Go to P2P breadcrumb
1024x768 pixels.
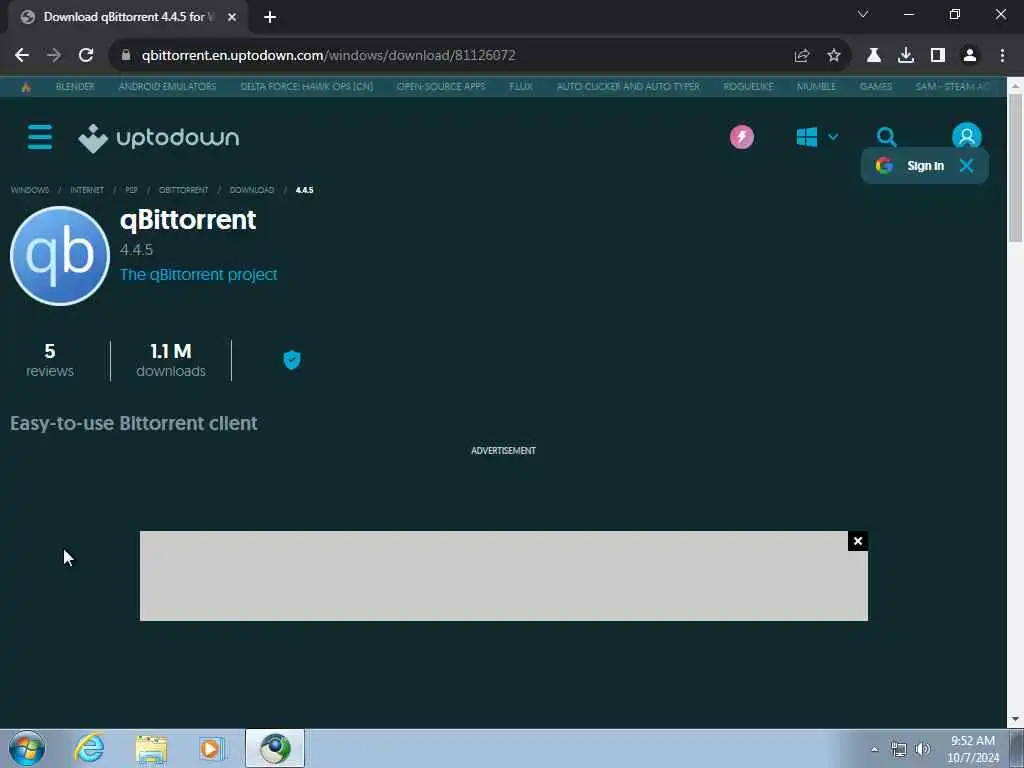click(131, 190)
